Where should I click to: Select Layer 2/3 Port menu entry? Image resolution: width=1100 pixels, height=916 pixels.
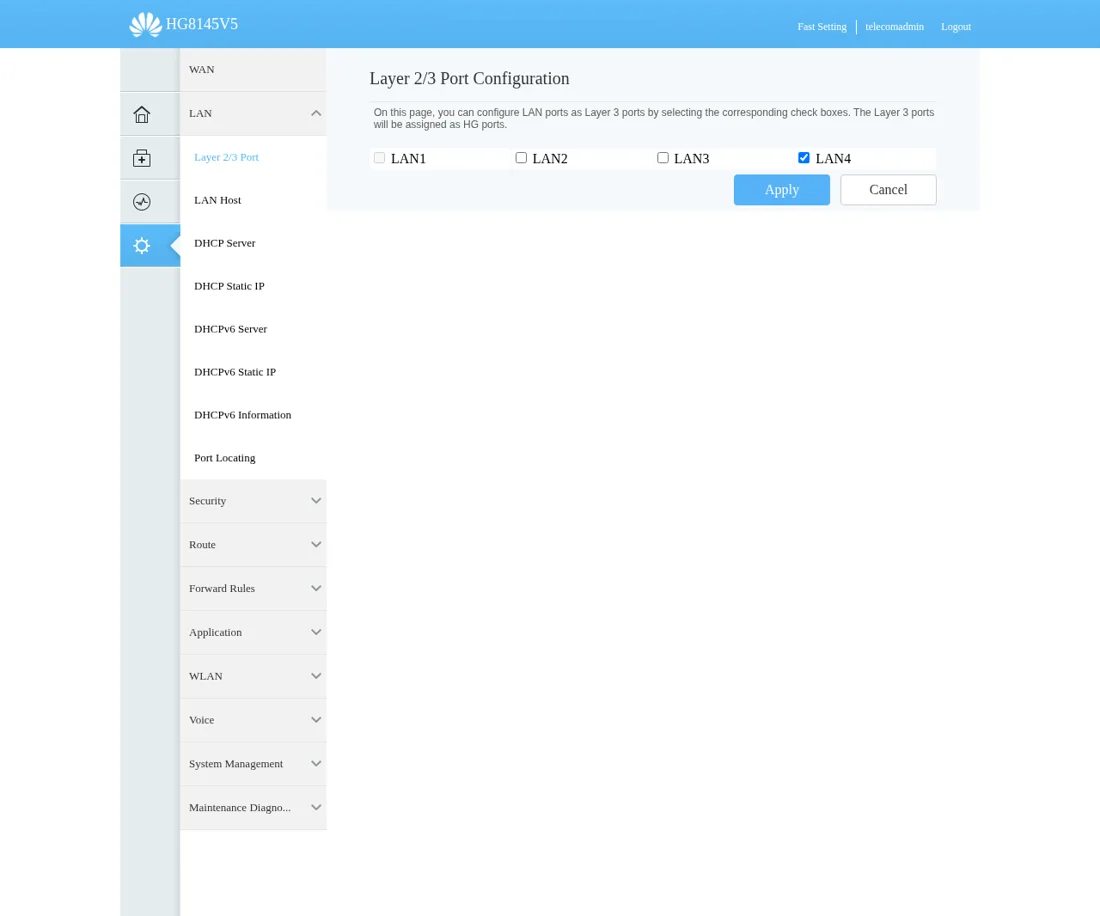point(227,157)
